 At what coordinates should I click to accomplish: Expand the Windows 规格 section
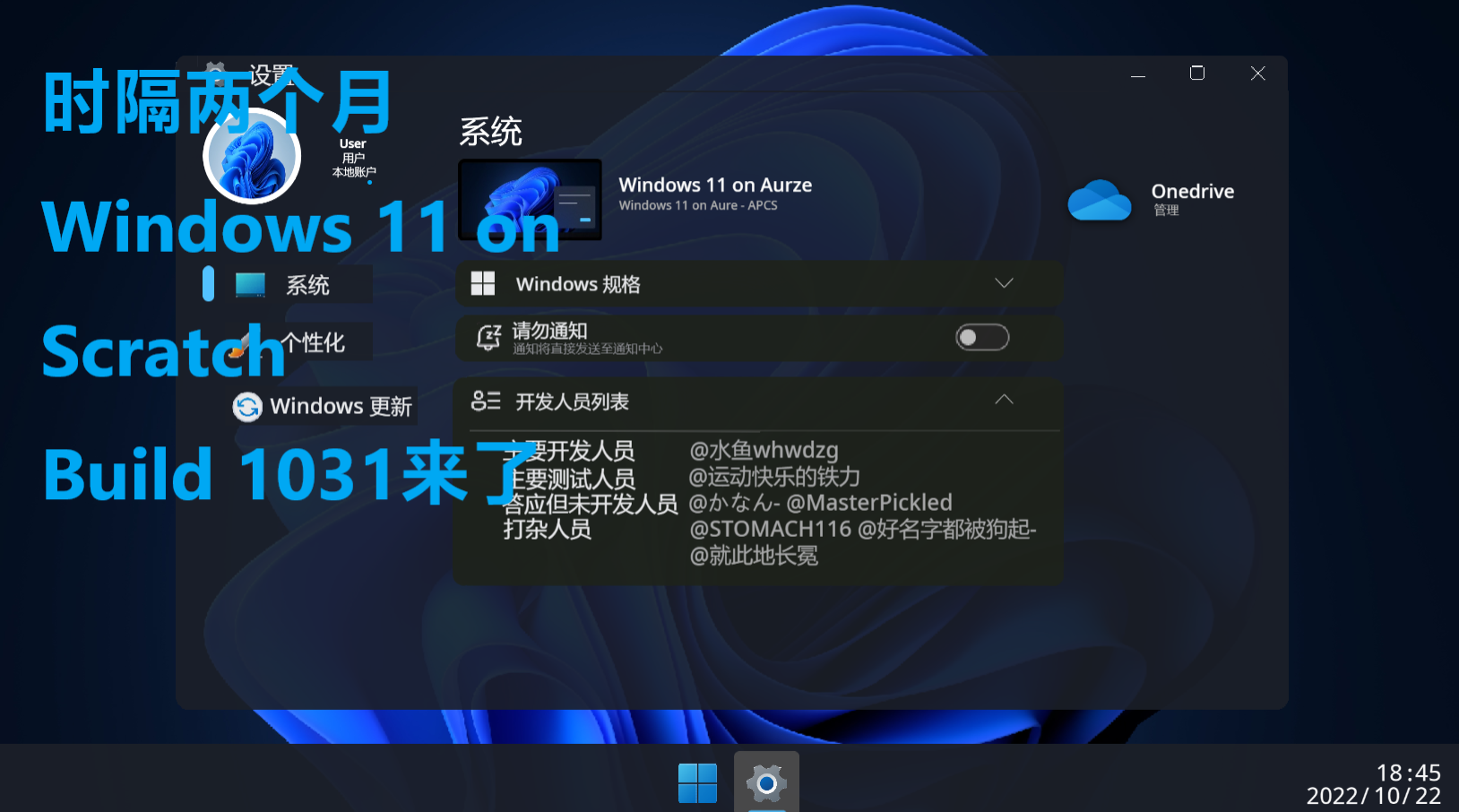(1004, 283)
